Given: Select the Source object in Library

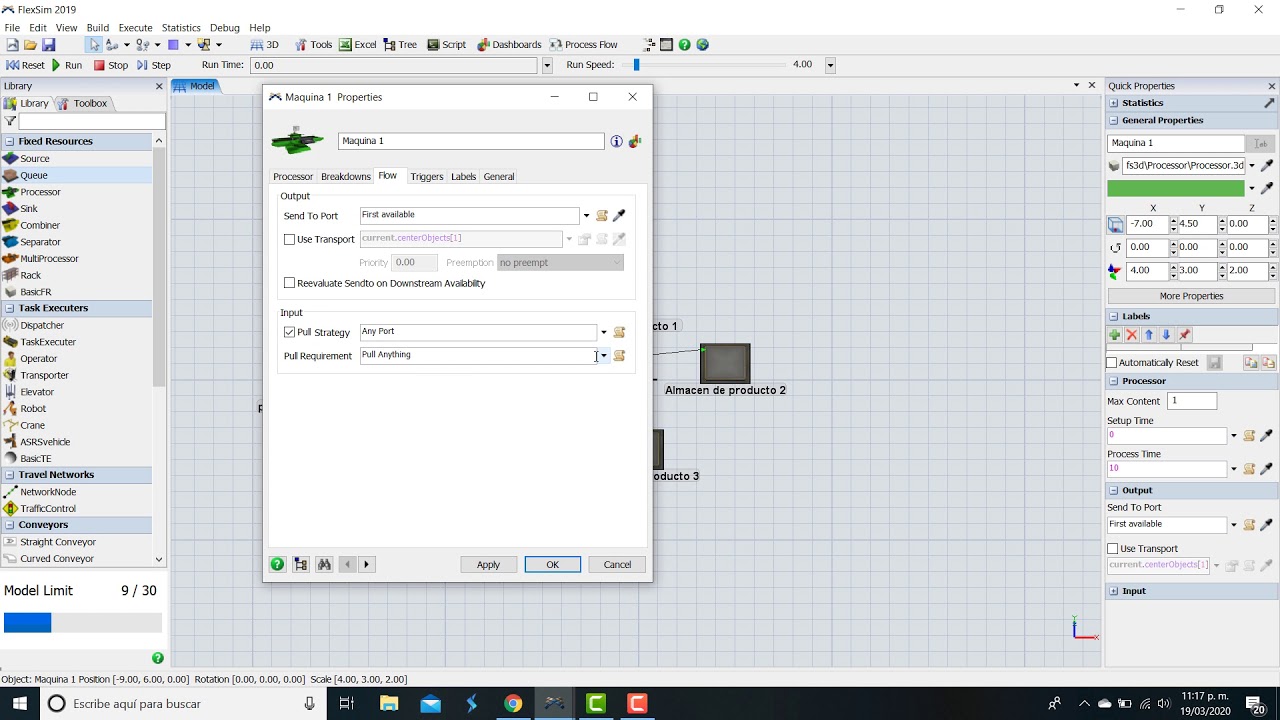Looking at the screenshot, I should (x=34, y=158).
